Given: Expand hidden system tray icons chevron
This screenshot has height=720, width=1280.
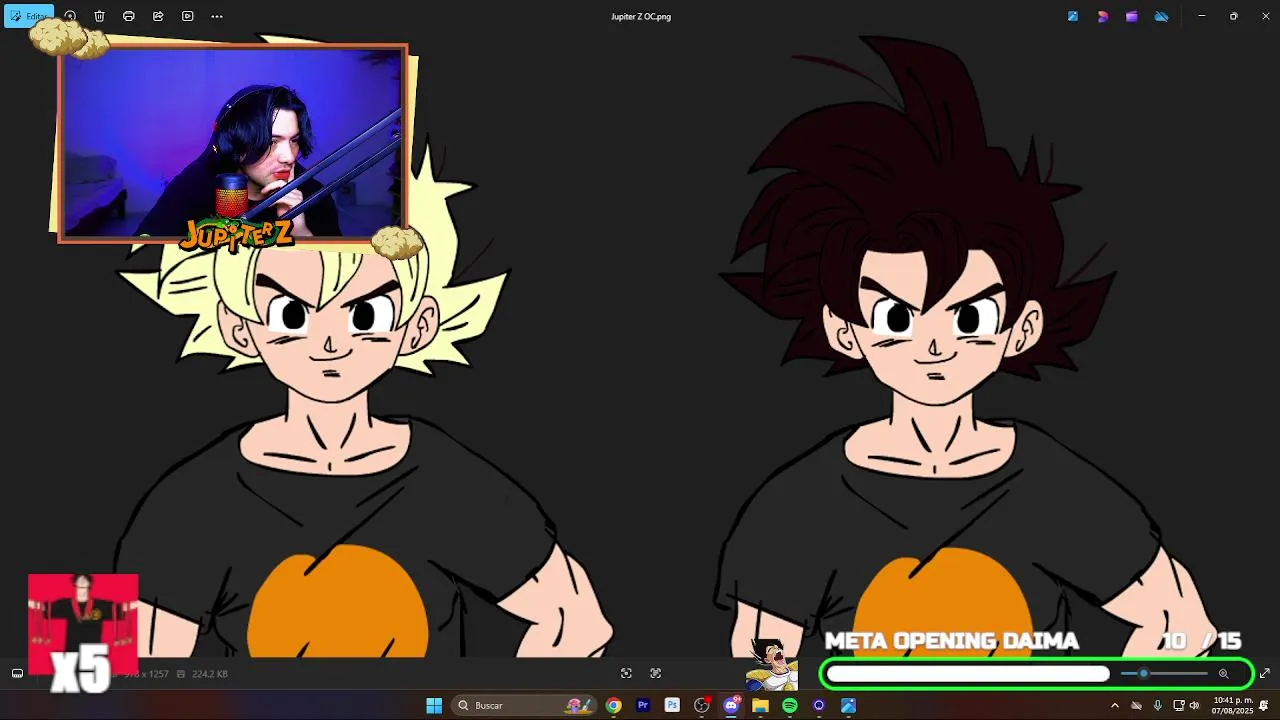Looking at the screenshot, I should click(x=1115, y=706).
